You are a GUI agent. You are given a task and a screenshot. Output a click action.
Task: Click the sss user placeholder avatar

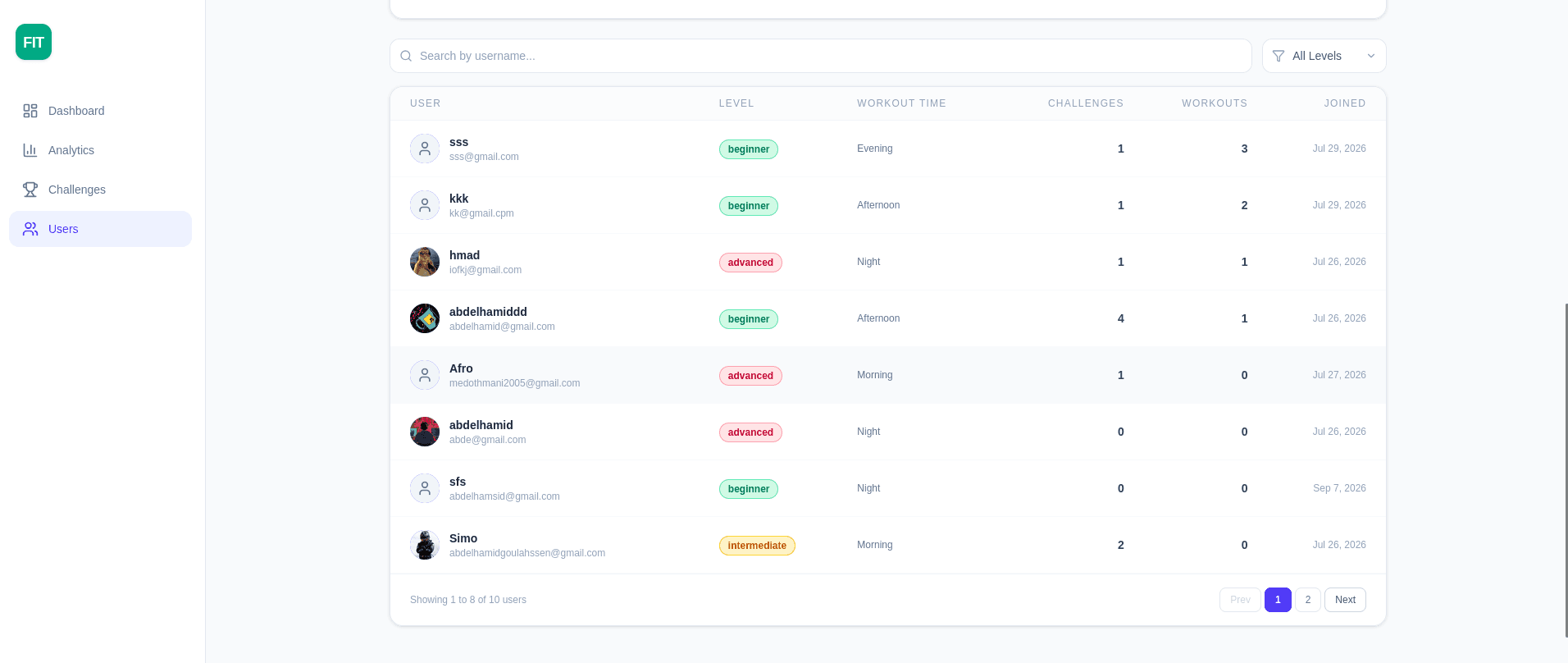(425, 149)
